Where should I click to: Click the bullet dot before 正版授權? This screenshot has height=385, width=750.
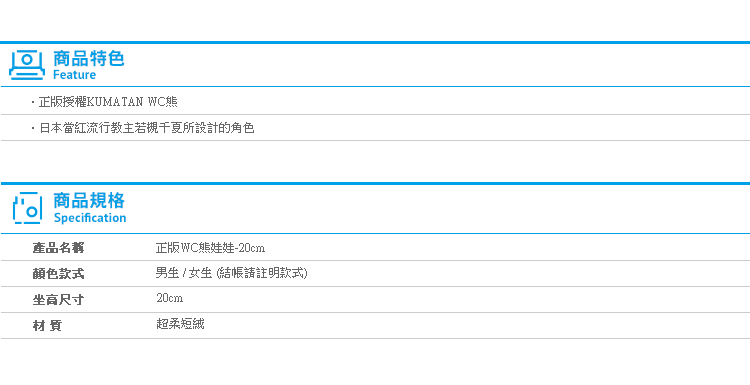point(32,102)
